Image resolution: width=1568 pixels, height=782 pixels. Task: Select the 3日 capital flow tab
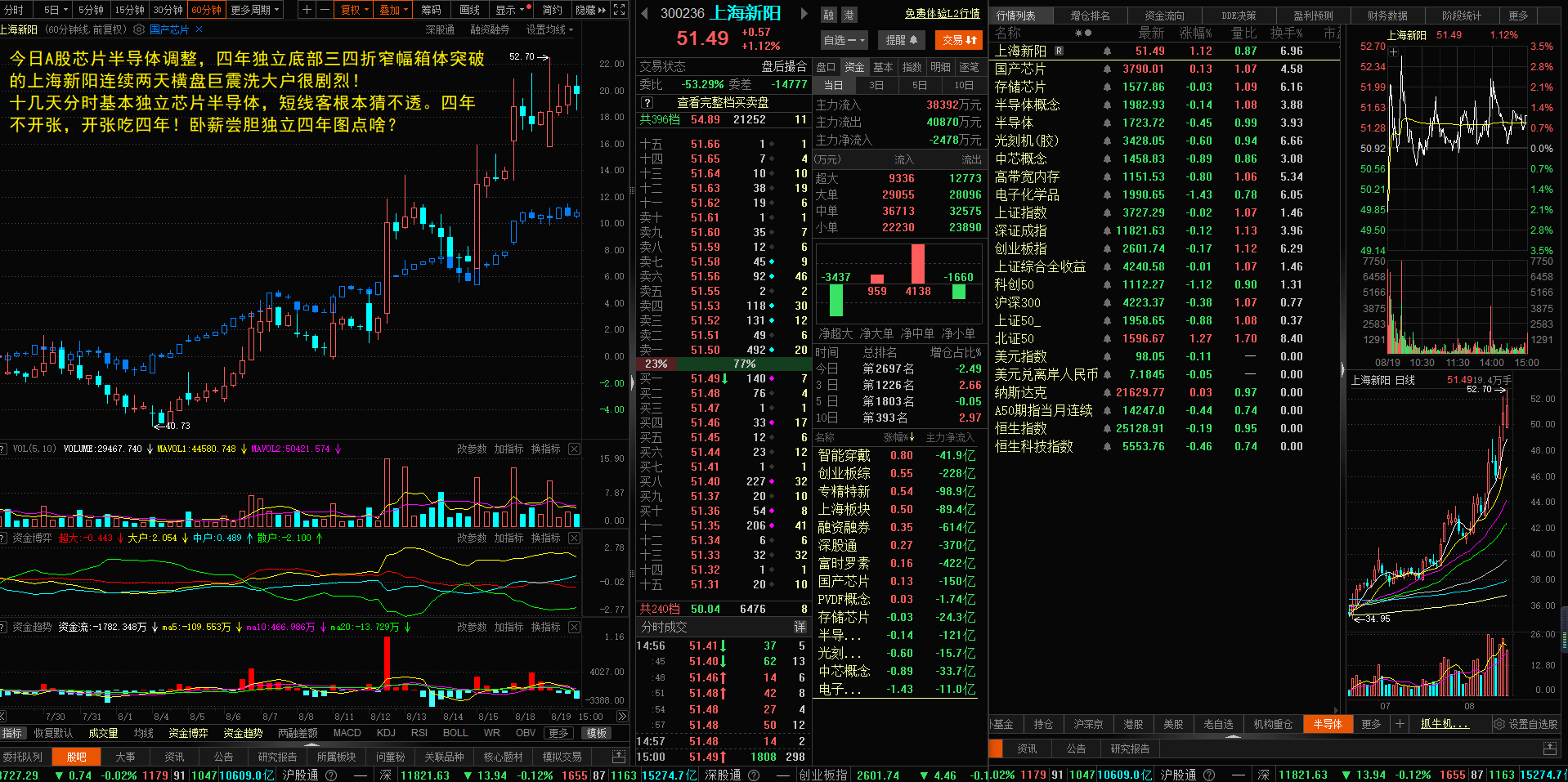[876, 85]
